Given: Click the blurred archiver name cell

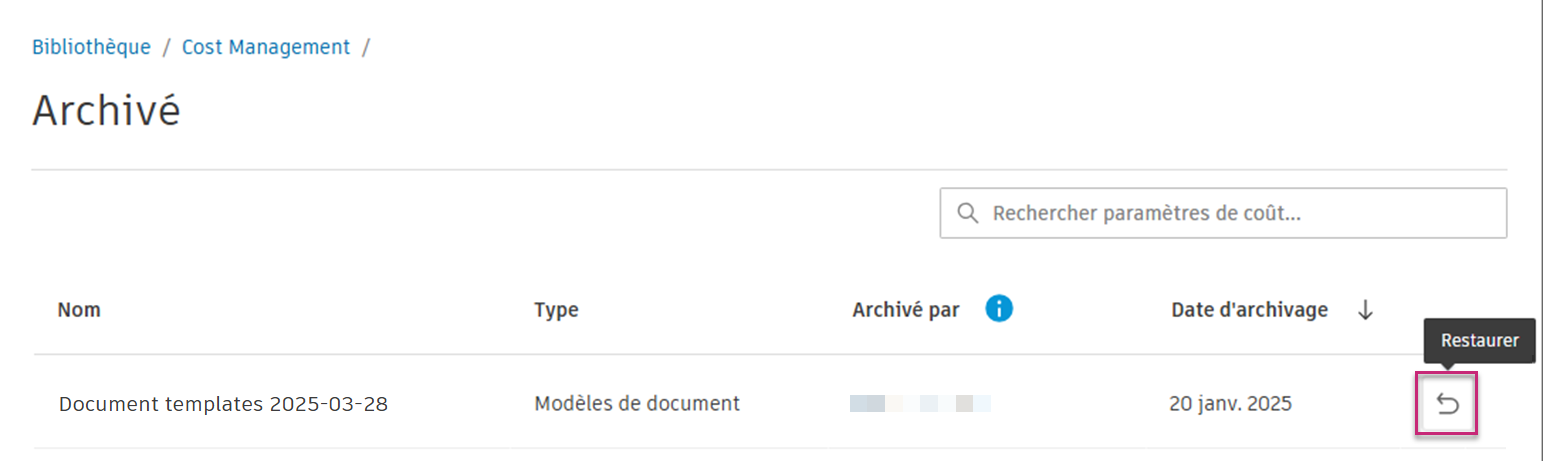Looking at the screenshot, I should [x=920, y=404].
